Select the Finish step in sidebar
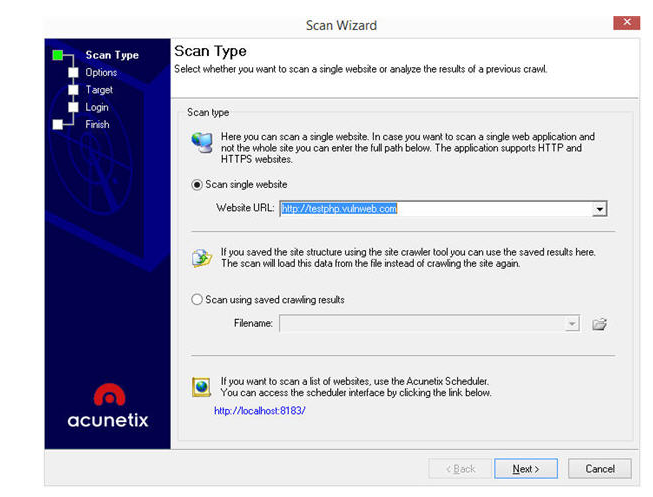 point(97,125)
